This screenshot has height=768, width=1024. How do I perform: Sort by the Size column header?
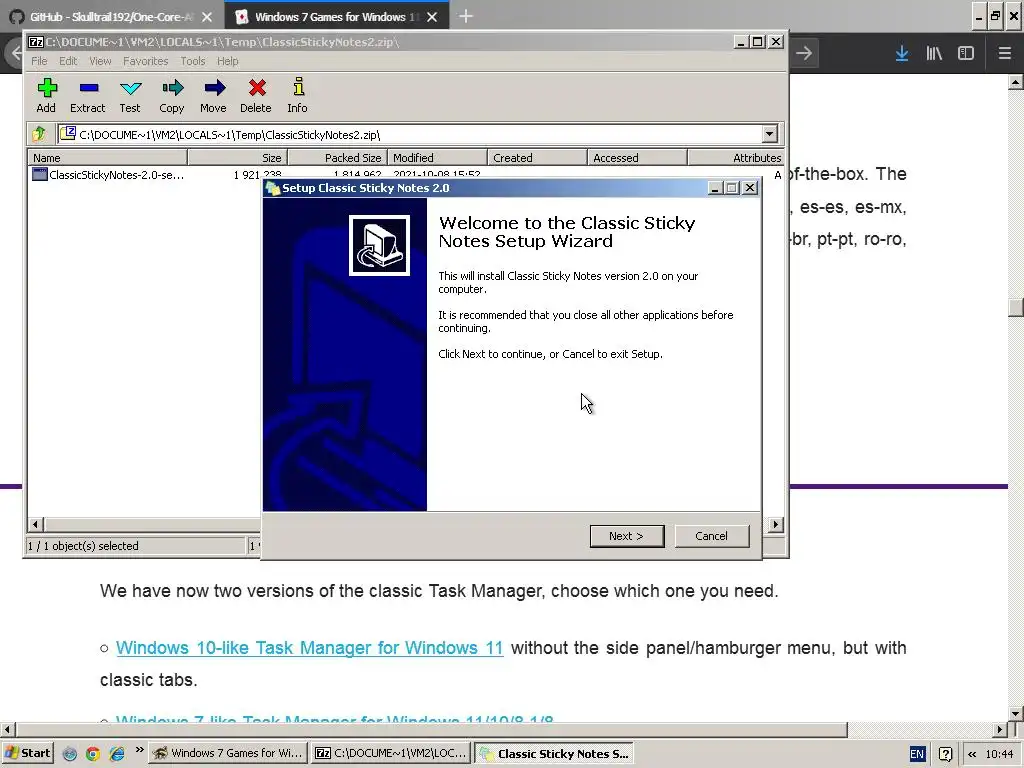click(x=238, y=157)
